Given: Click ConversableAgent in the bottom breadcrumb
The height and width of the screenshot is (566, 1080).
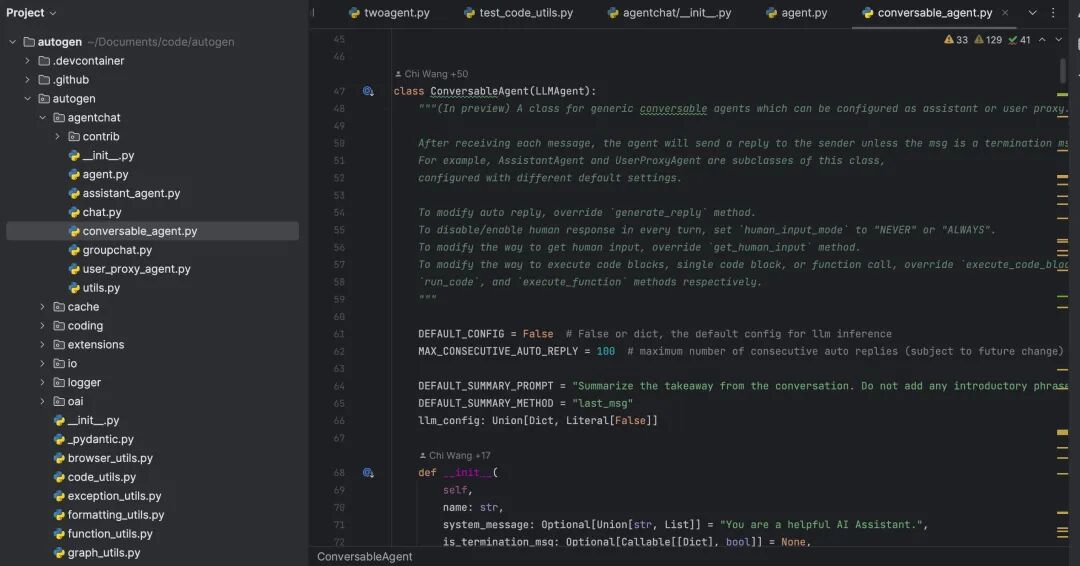Looking at the screenshot, I should 365,557.
